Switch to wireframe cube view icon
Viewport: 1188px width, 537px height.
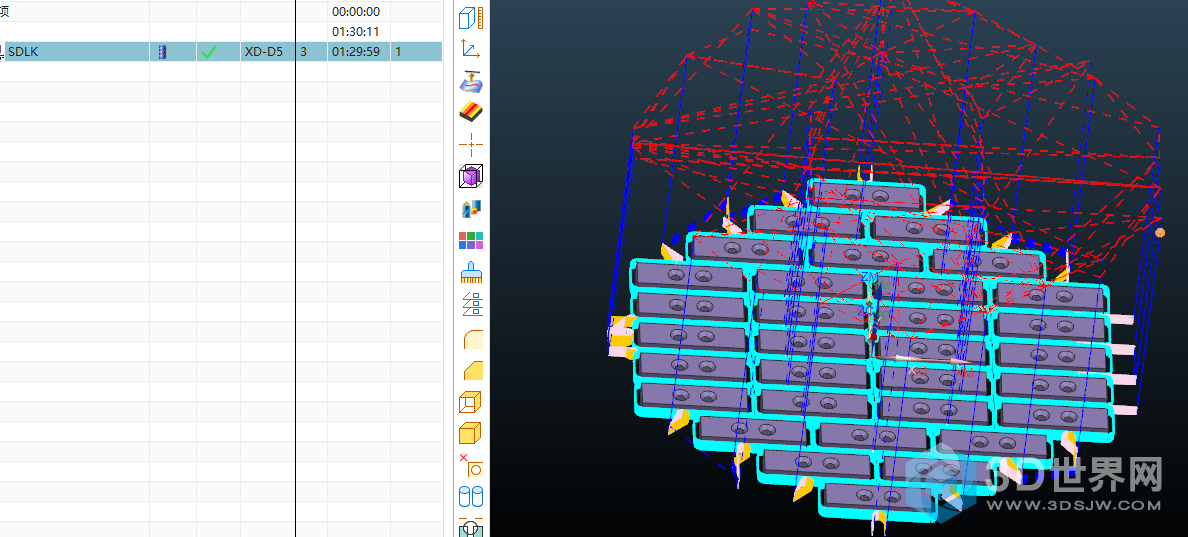tap(471, 401)
